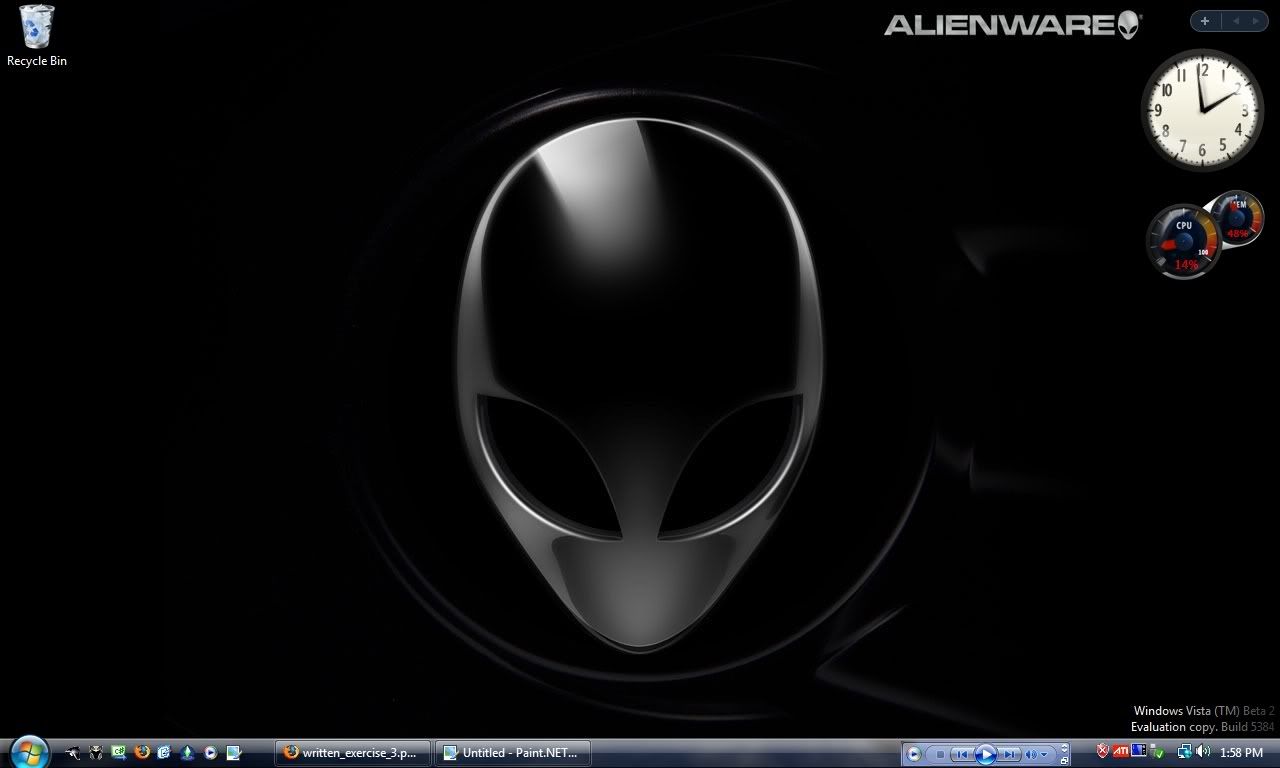This screenshot has width=1280, height=768.
Task: Skip to next track in media toolbar
Action: click(1010, 754)
